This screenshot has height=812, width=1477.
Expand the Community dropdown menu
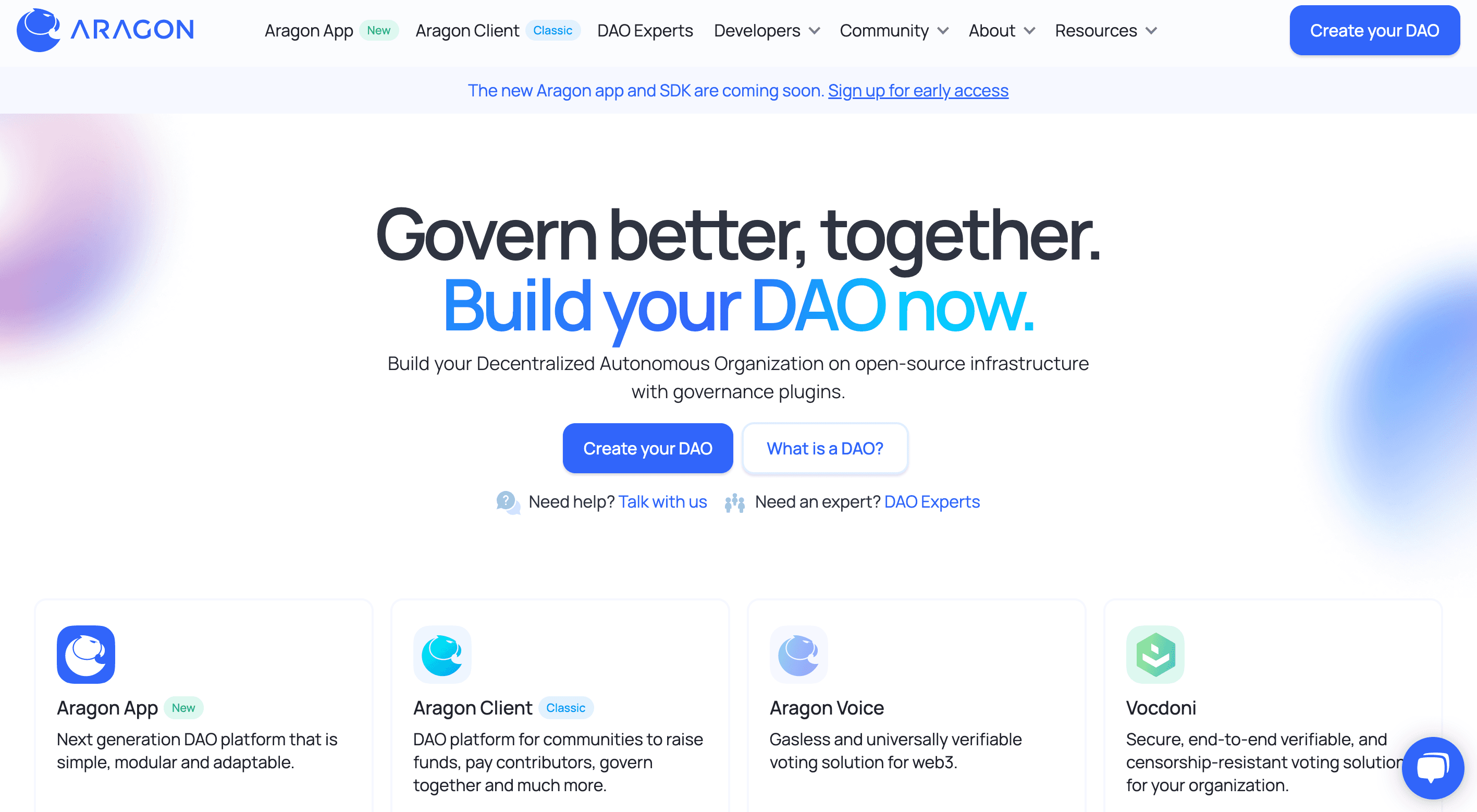pyautogui.click(x=893, y=30)
